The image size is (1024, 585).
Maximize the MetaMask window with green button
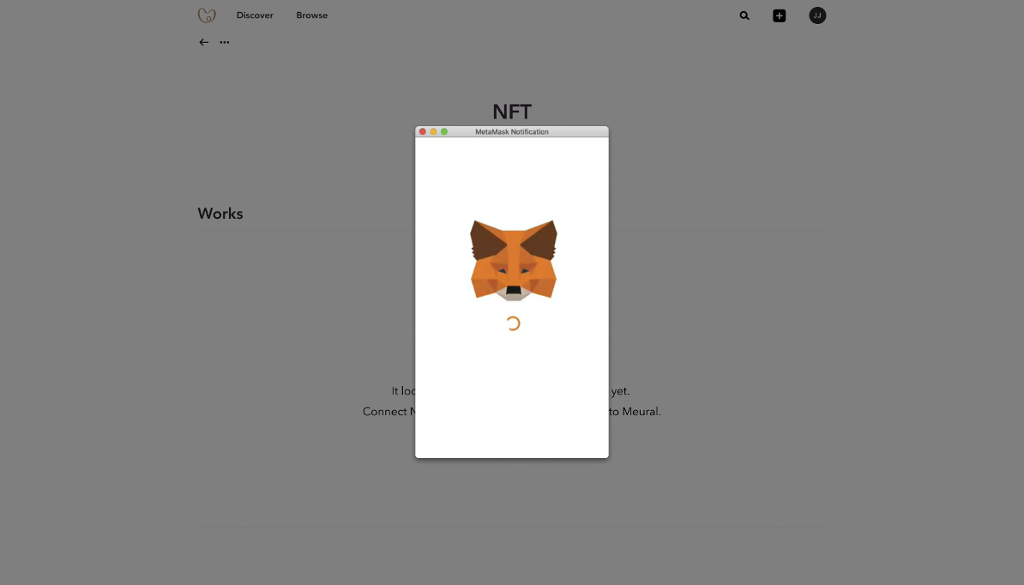pos(444,132)
